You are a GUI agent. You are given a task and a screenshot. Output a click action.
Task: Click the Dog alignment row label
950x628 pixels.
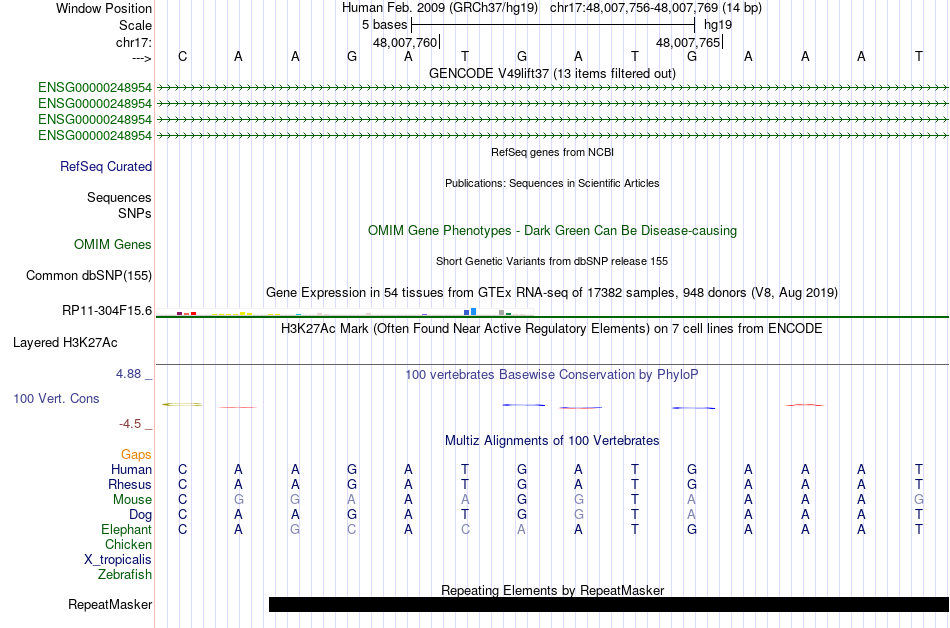[141, 515]
